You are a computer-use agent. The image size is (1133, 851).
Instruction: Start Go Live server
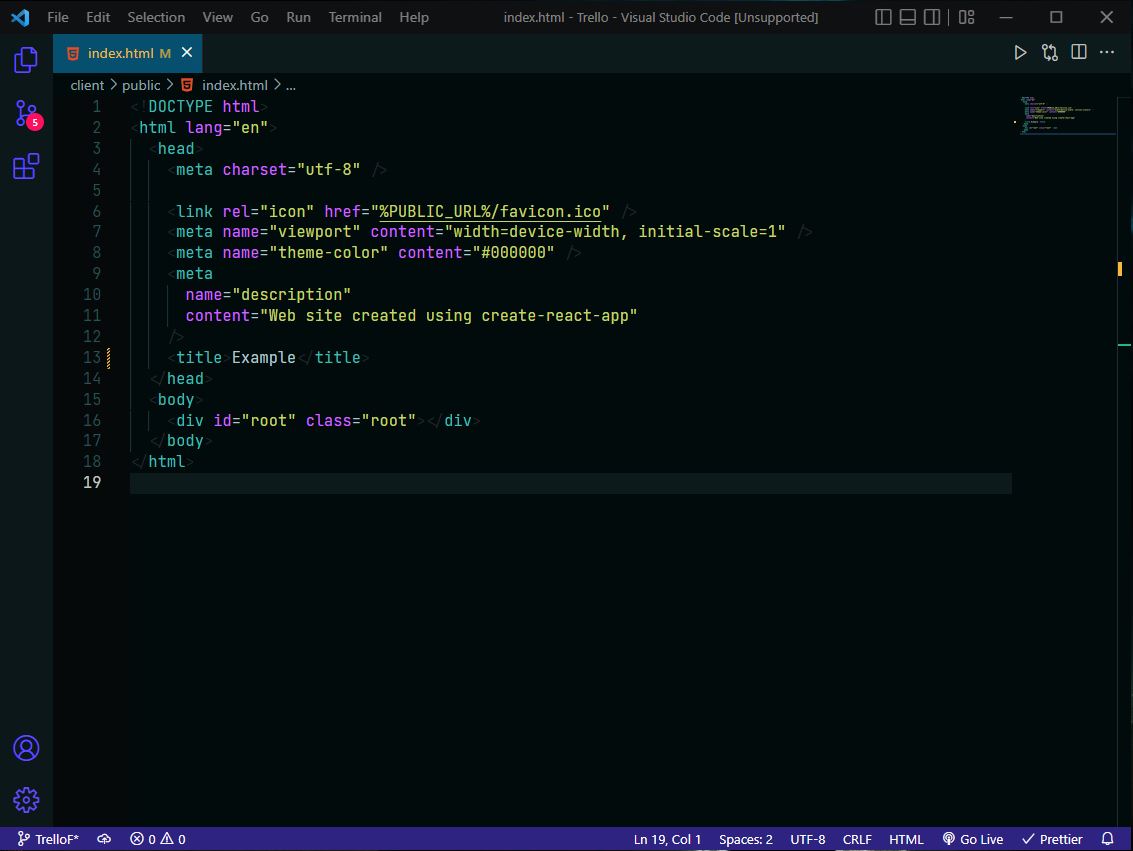tap(972, 839)
